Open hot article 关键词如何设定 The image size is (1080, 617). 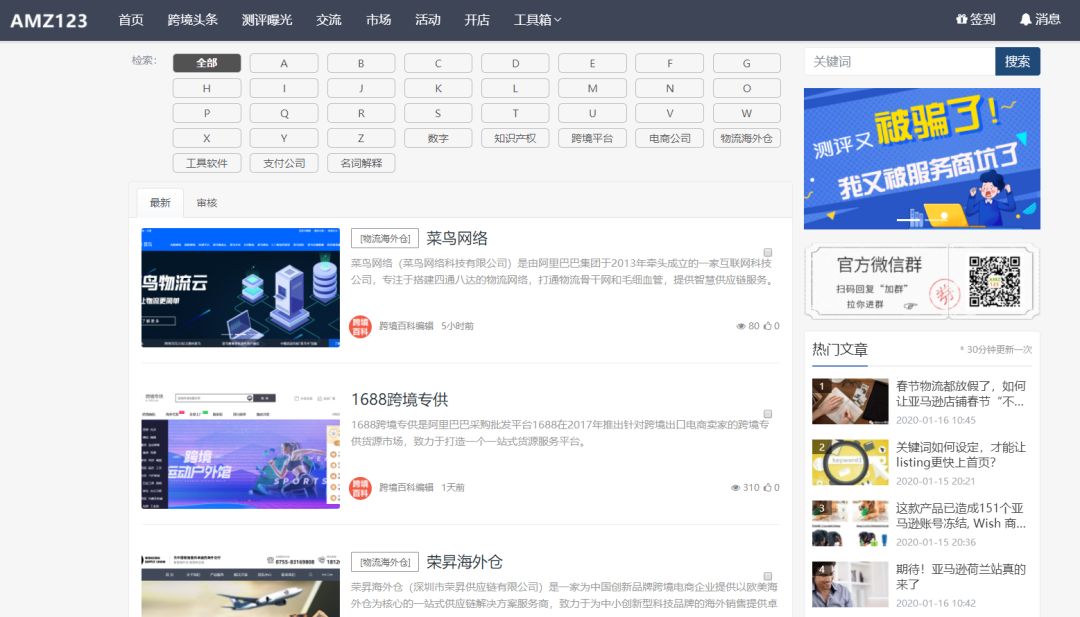pyautogui.click(x=960, y=454)
